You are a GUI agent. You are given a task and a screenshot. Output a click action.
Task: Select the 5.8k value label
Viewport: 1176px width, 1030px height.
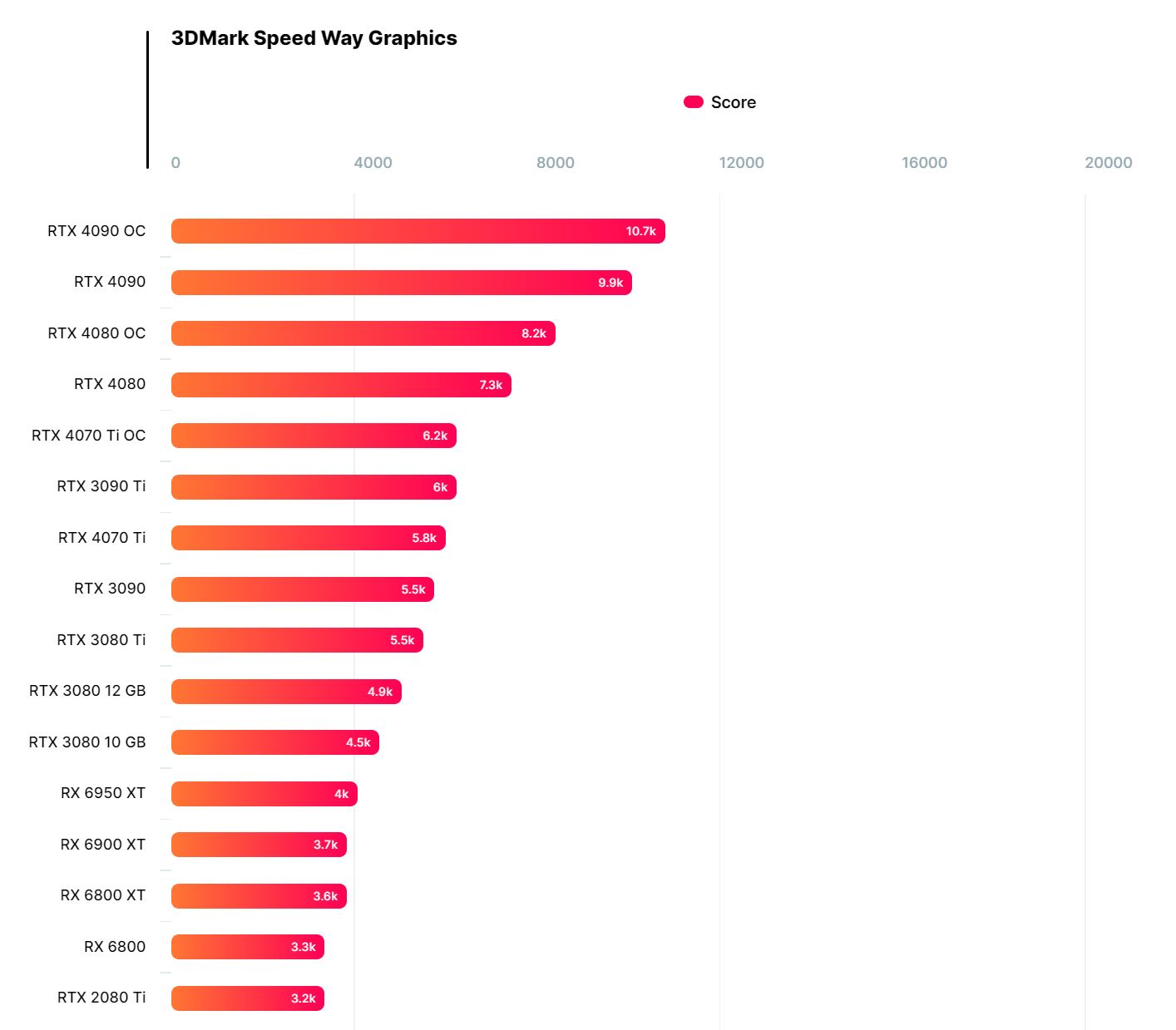pyautogui.click(x=424, y=538)
